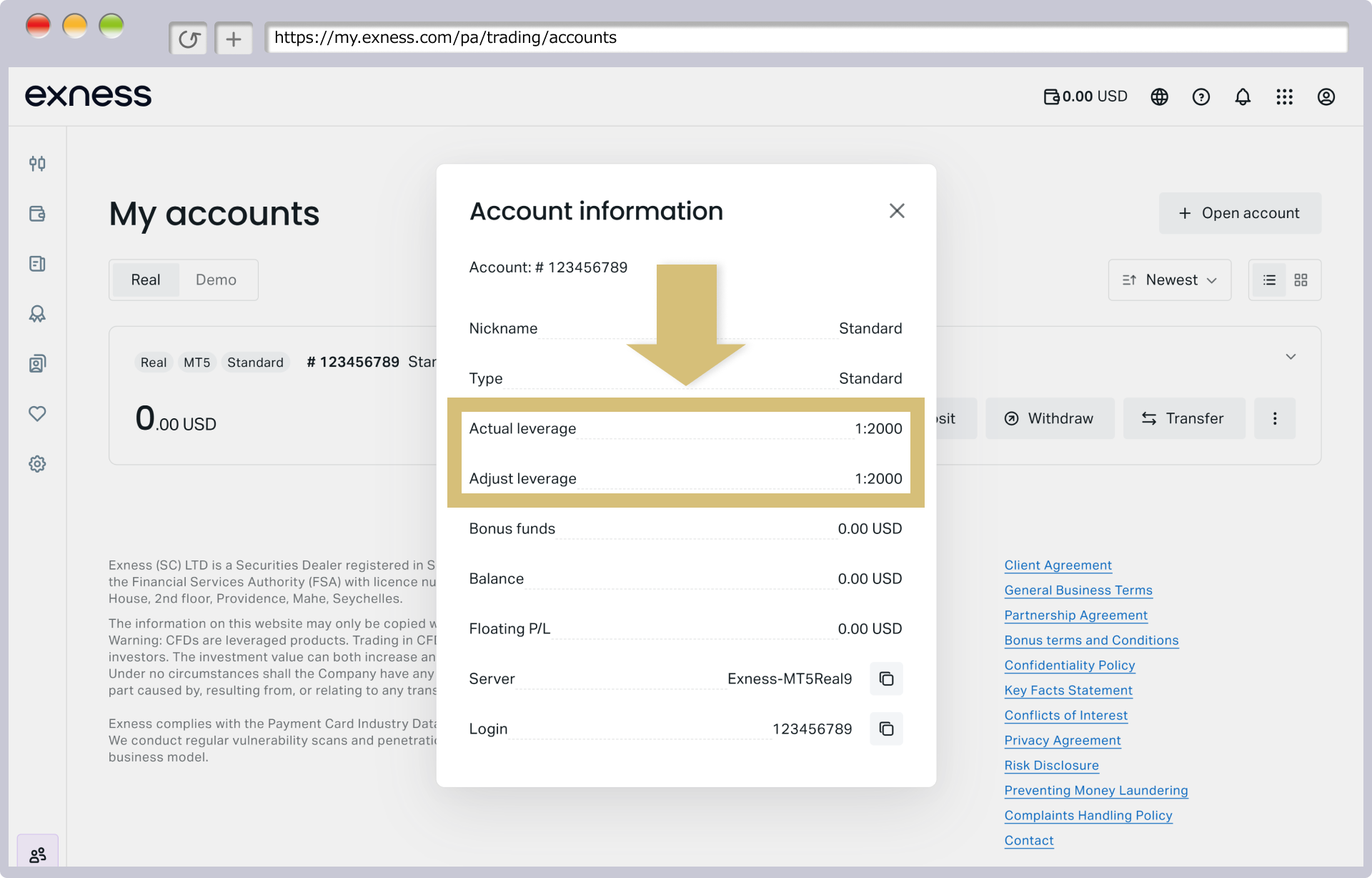The image size is (1372, 878).
Task: Open the transaction history sidebar icon
Action: pyautogui.click(x=37, y=264)
